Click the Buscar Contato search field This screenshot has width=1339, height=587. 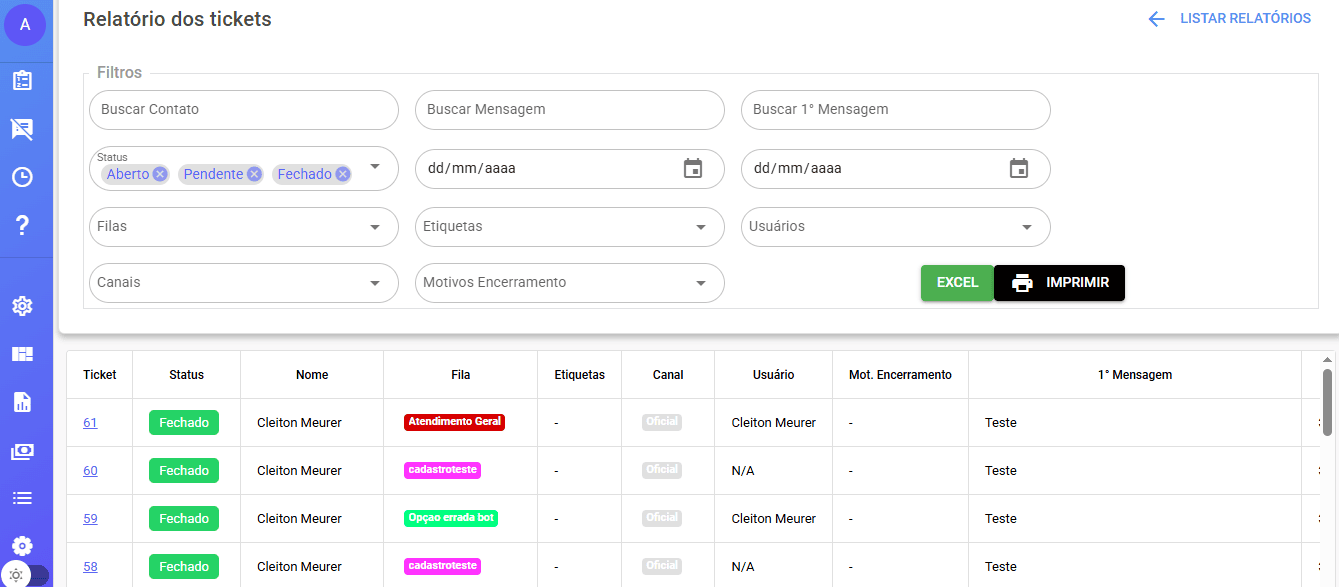click(243, 110)
